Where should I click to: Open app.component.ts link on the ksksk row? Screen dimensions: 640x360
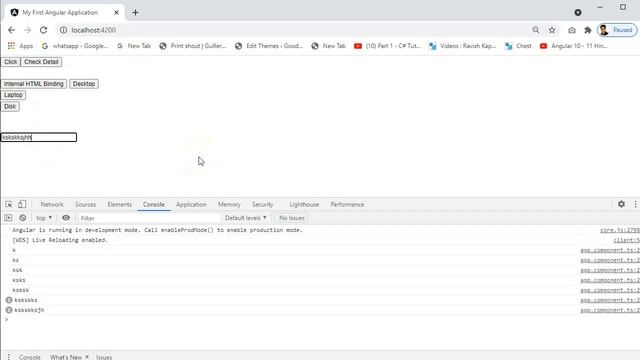pos(610,290)
